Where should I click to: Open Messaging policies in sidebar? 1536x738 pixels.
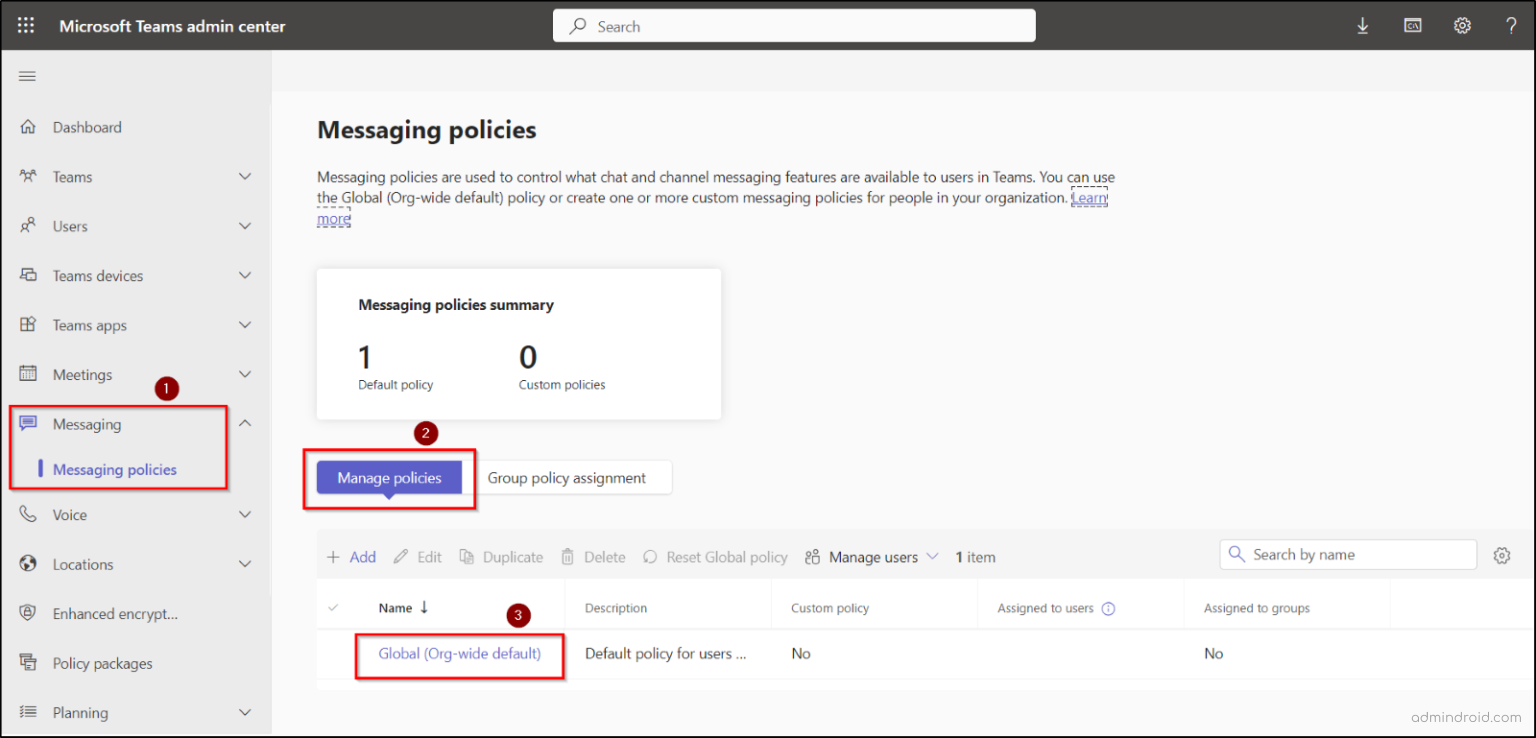coord(115,469)
